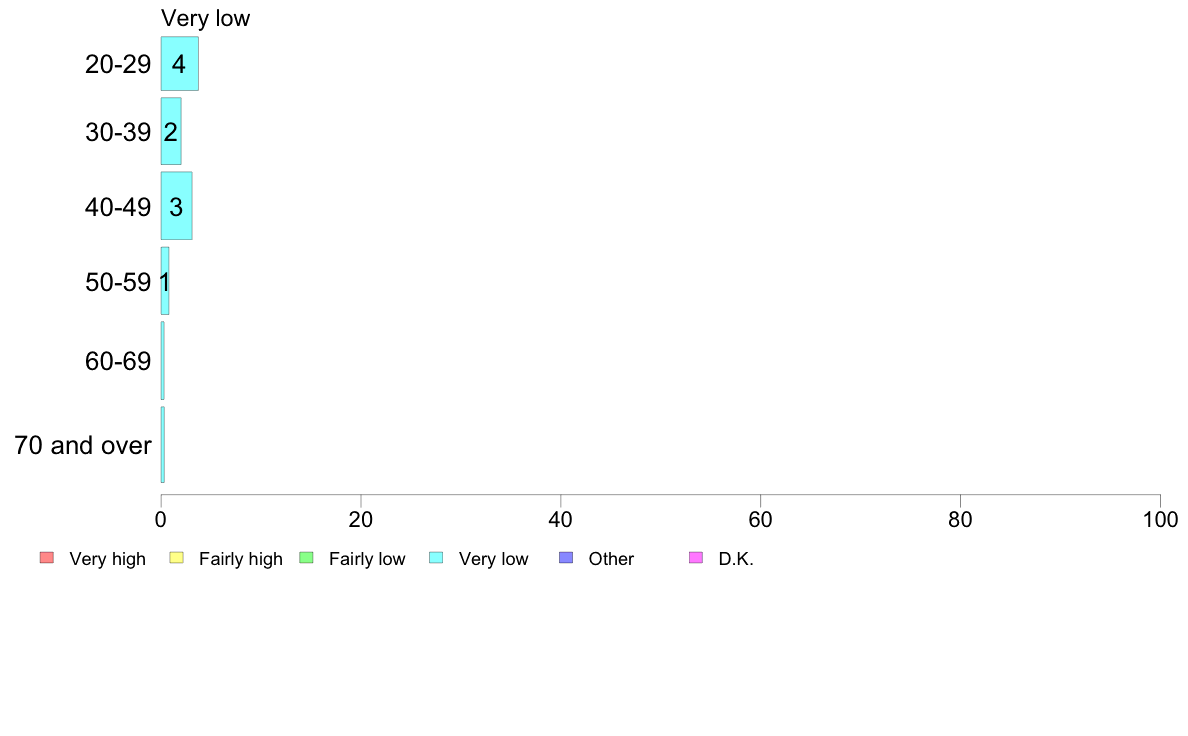Click the Very high red legend swatch
1188x736 pixels.
click(x=47, y=558)
